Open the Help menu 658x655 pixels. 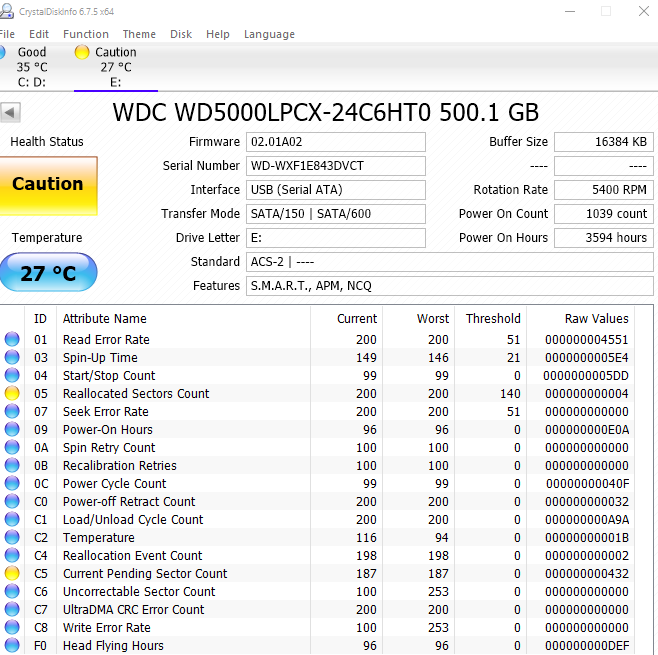pyautogui.click(x=217, y=34)
